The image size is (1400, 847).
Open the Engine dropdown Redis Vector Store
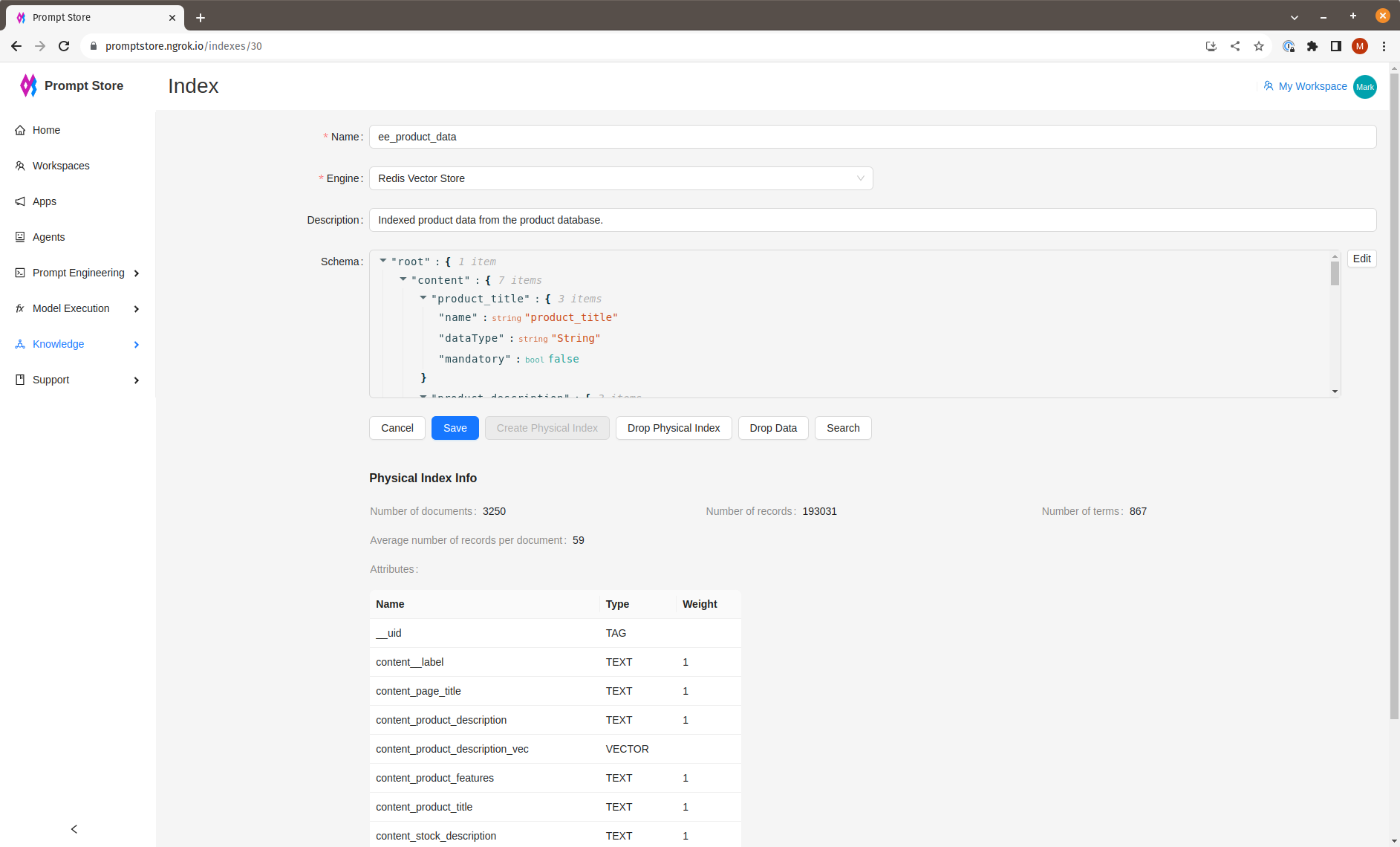tap(621, 178)
